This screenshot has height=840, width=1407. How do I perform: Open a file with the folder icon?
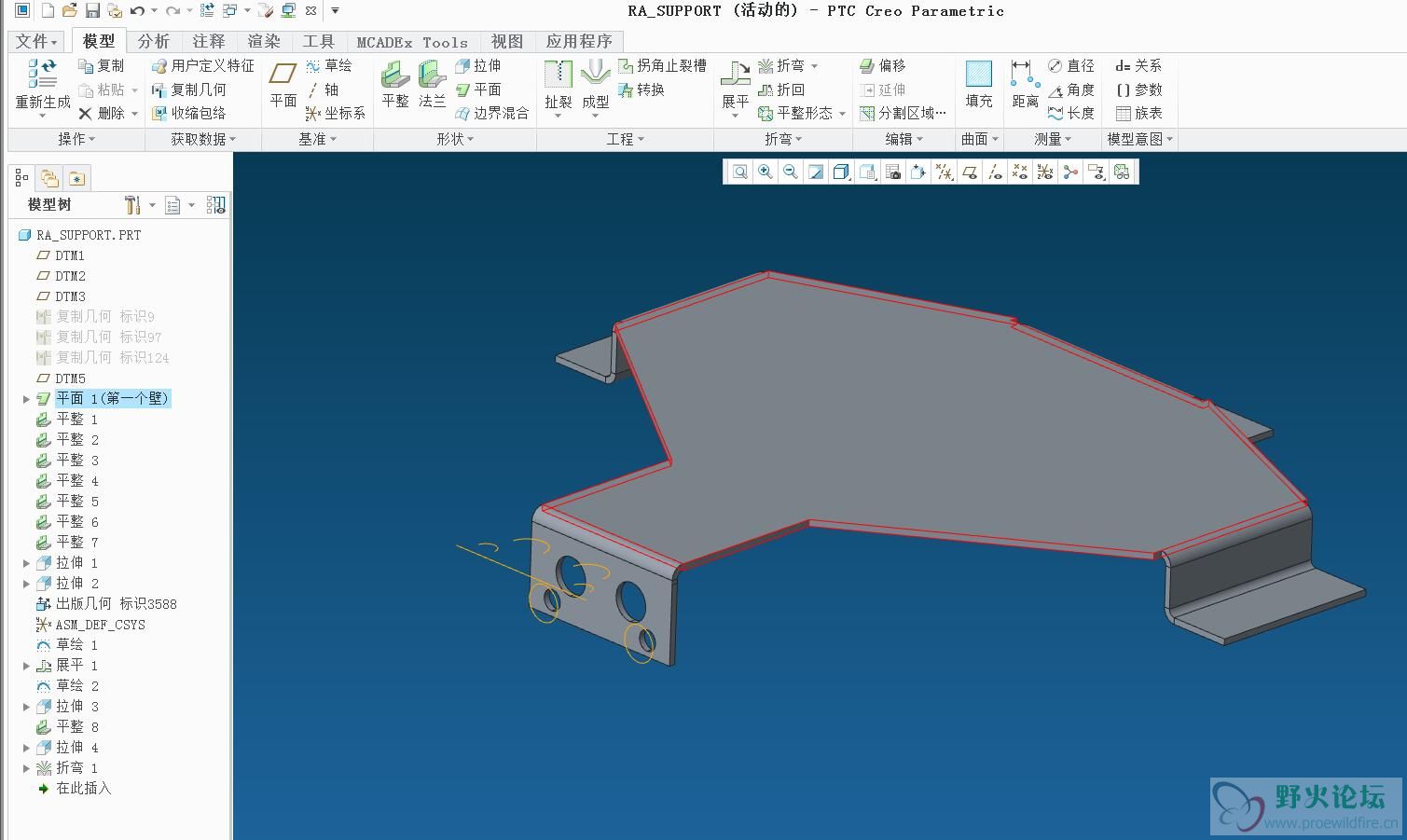[x=70, y=11]
